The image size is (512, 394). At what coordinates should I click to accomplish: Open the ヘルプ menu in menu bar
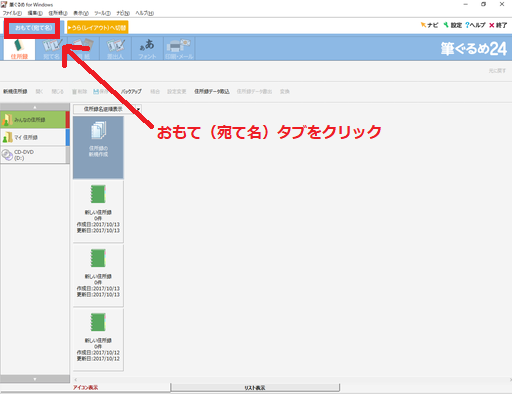(x=144, y=13)
